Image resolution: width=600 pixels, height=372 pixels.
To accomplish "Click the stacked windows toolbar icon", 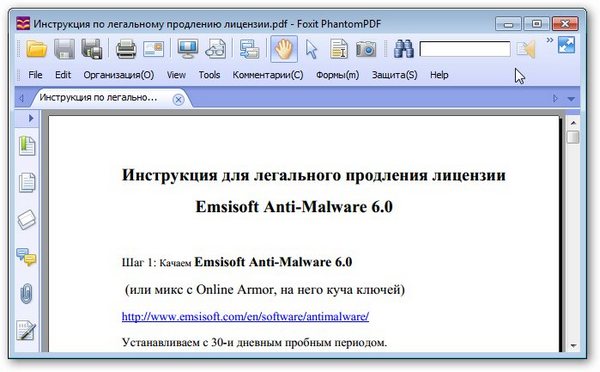I will click(x=249, y=49).
